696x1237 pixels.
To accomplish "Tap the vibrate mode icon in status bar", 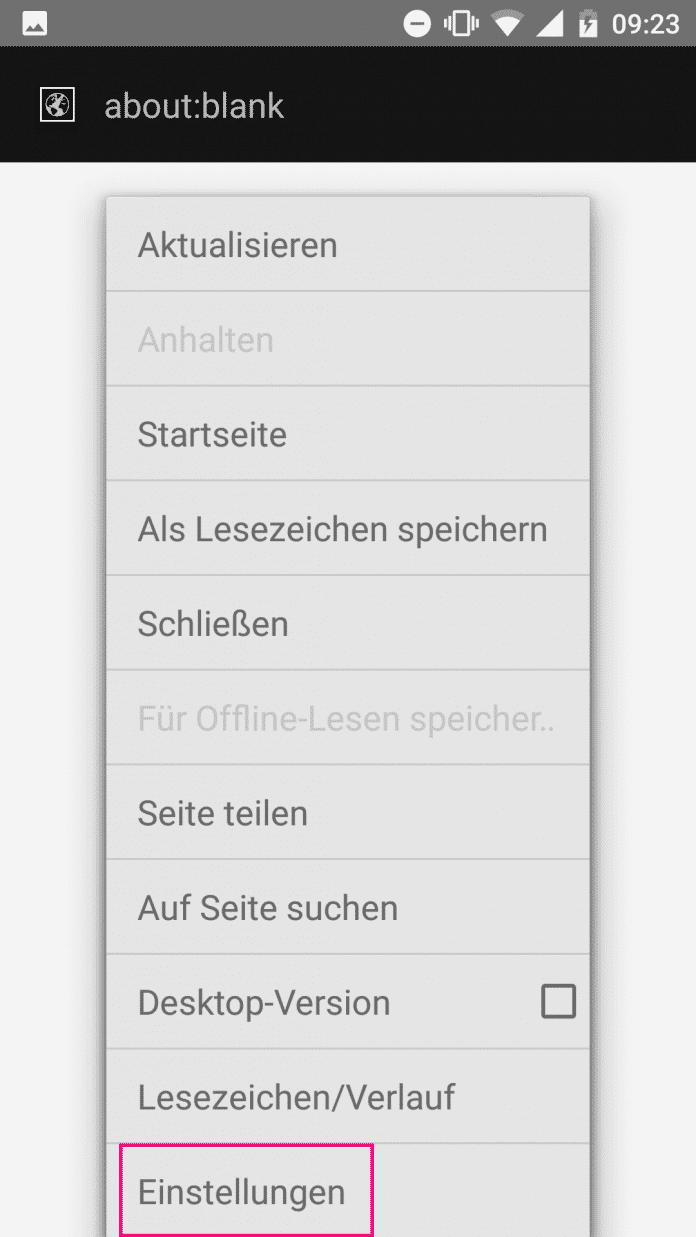I will point(462,24).
